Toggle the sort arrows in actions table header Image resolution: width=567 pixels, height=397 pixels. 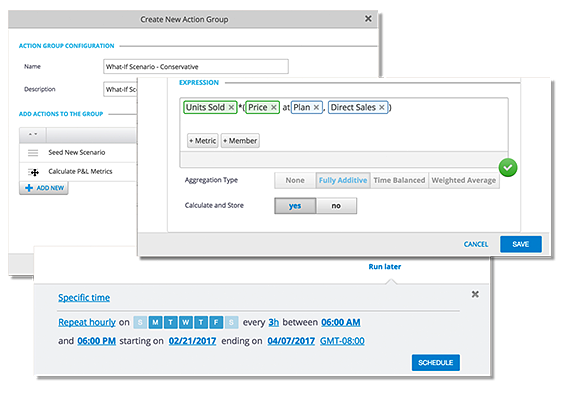(x=33, y=134)
